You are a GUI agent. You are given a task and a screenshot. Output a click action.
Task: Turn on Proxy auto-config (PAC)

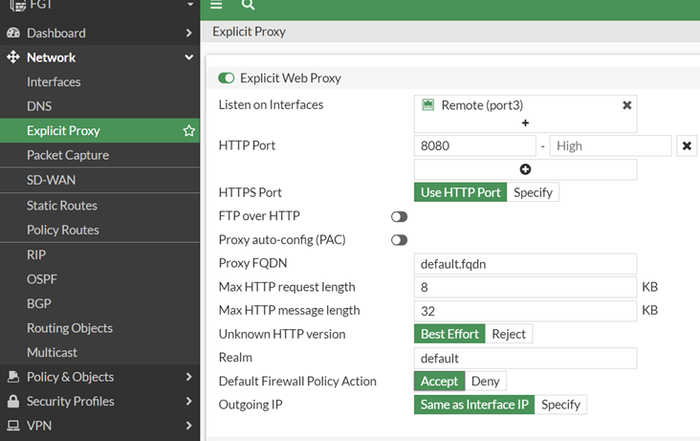click(x=399, y=240)
